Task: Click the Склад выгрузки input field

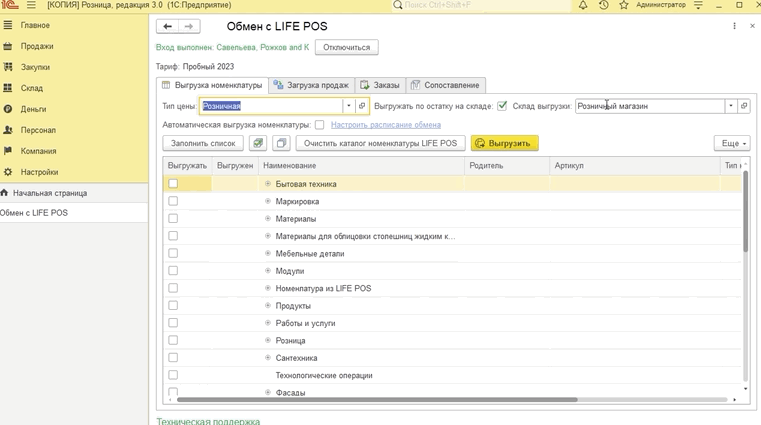Action: pyautogui.click(x=650, y=106)
